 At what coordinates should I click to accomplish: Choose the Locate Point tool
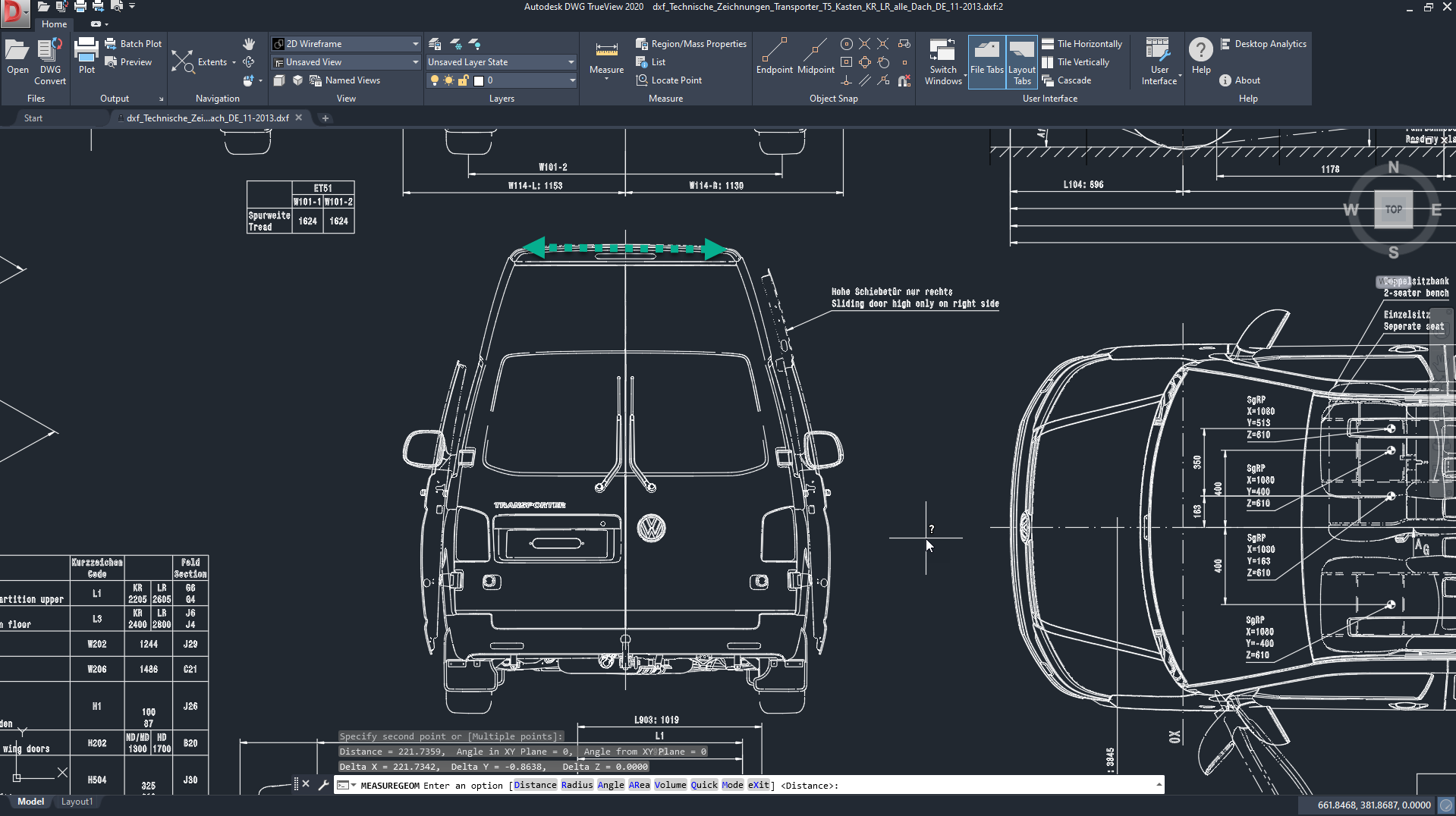coord(668,80)
